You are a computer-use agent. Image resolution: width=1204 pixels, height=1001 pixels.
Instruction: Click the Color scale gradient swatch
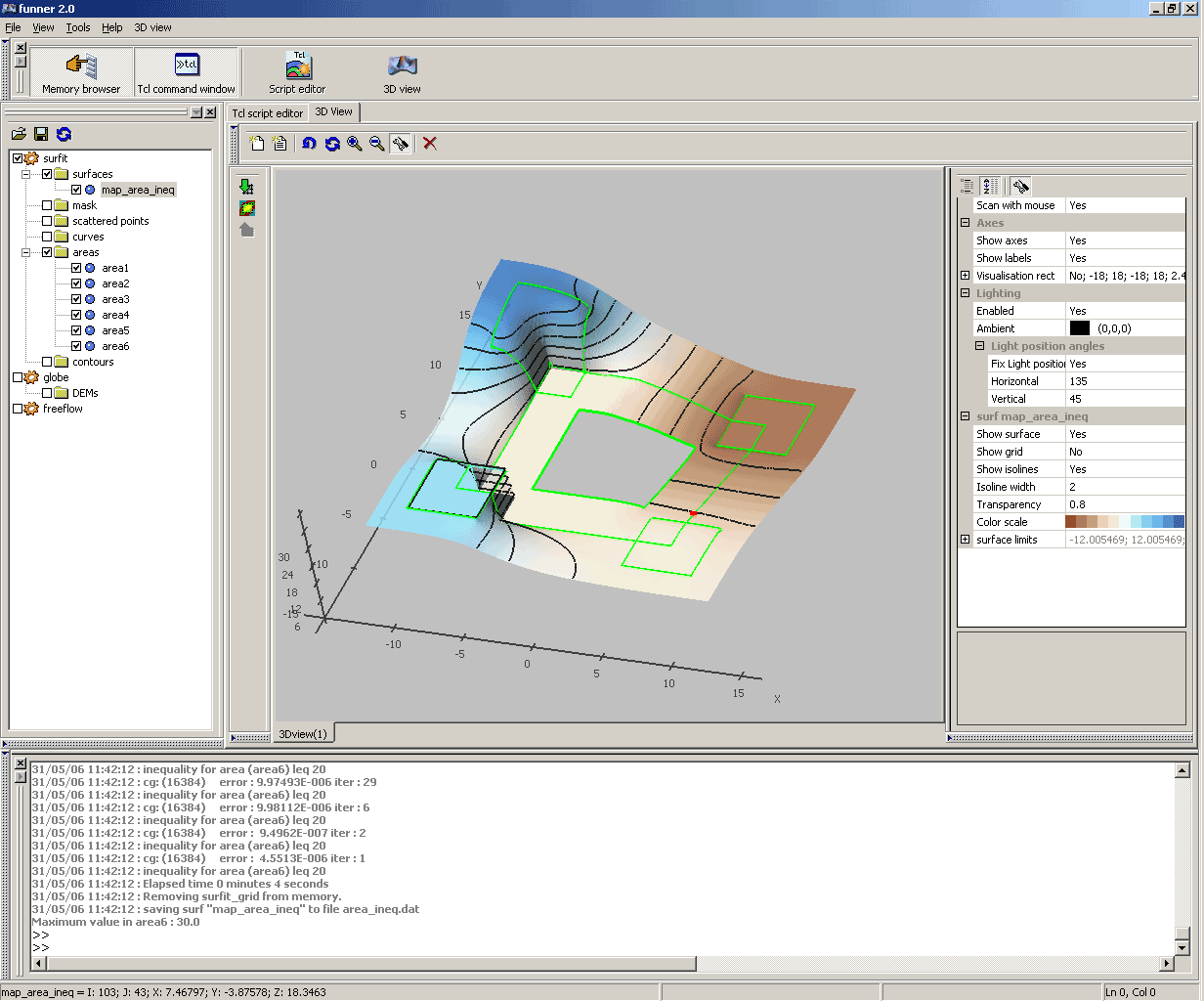1125,522
